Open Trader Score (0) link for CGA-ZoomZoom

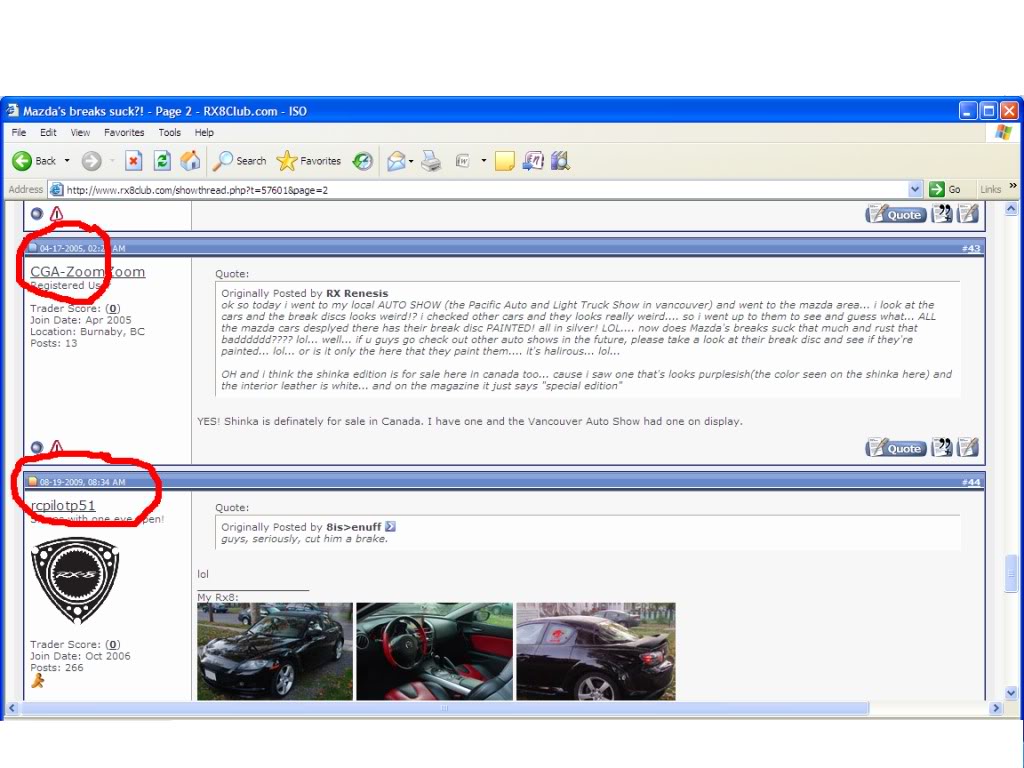coord(113,308)
